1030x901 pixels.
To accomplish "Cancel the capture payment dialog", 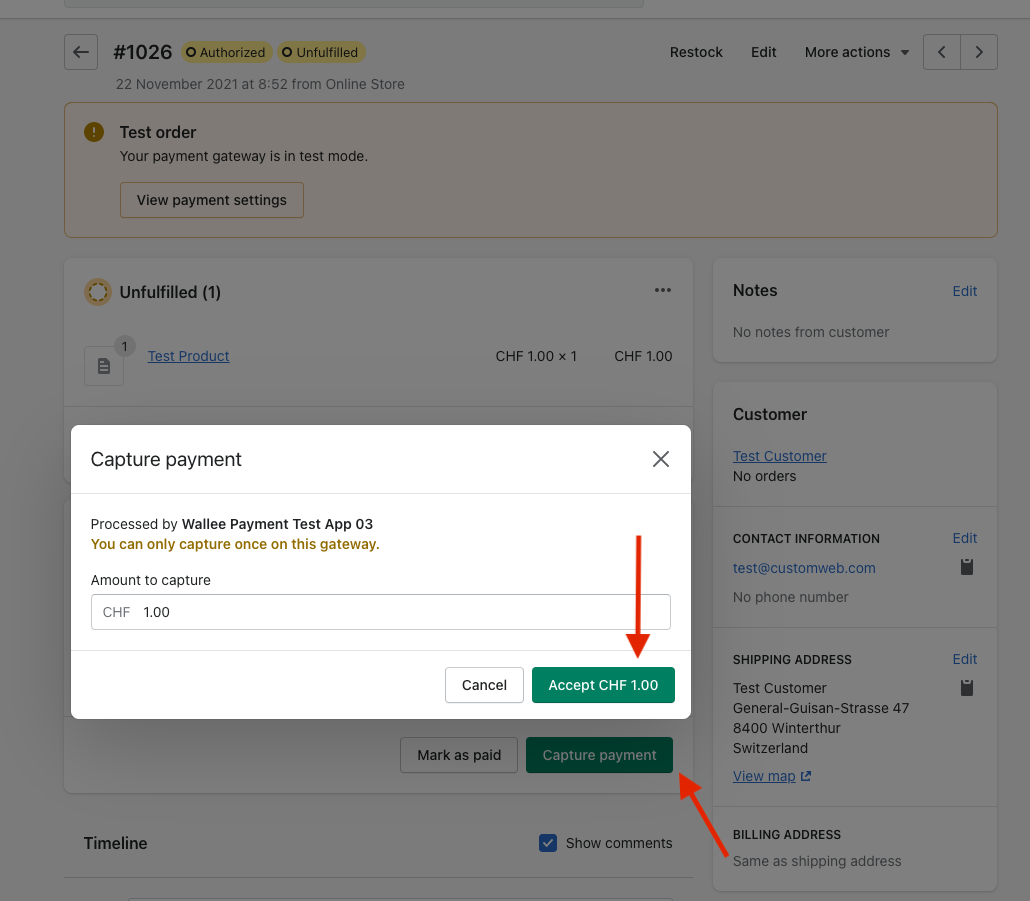I will point(484,685).
